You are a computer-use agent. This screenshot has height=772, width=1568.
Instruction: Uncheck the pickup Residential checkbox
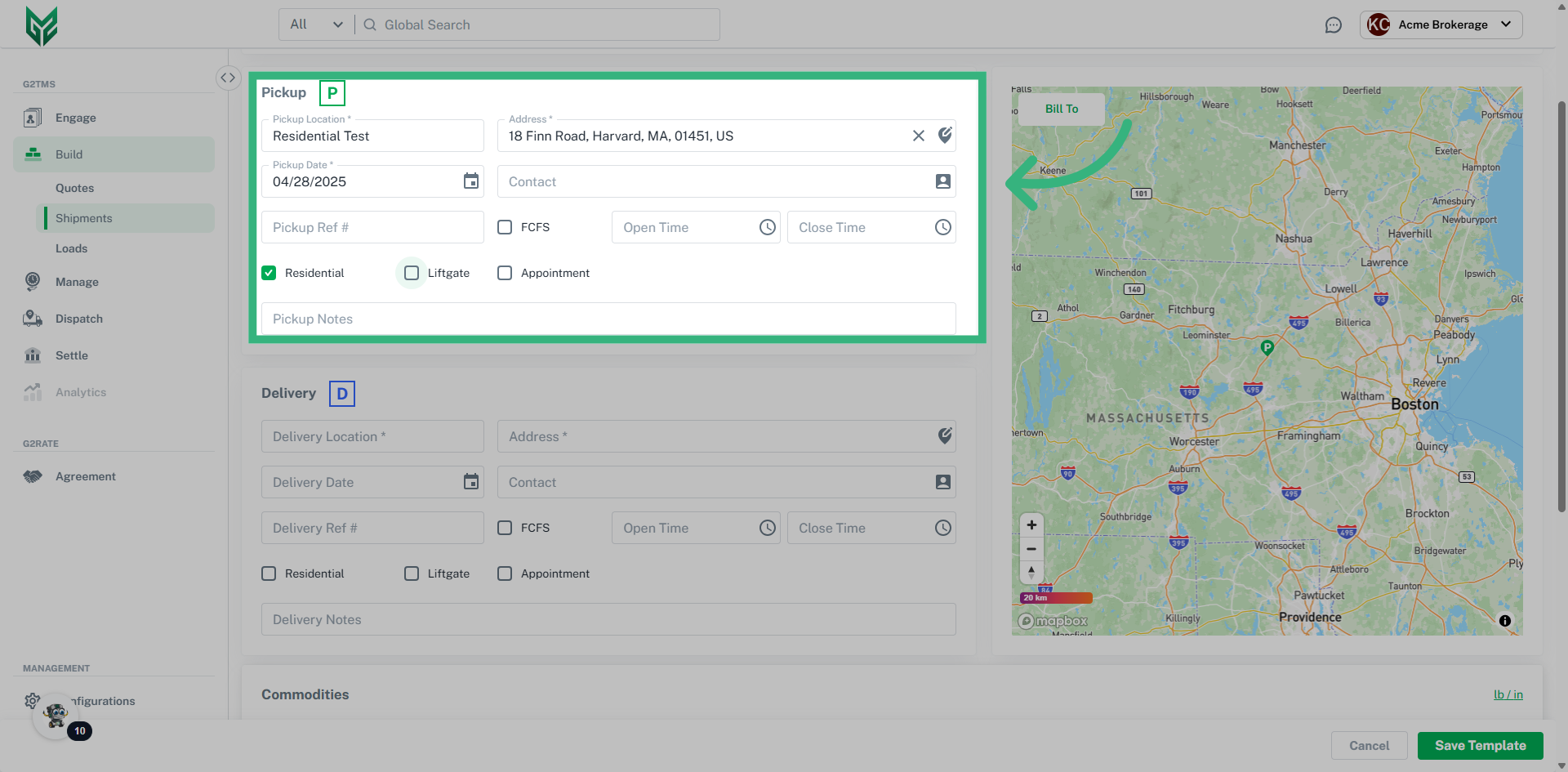(x=269, y=273)
